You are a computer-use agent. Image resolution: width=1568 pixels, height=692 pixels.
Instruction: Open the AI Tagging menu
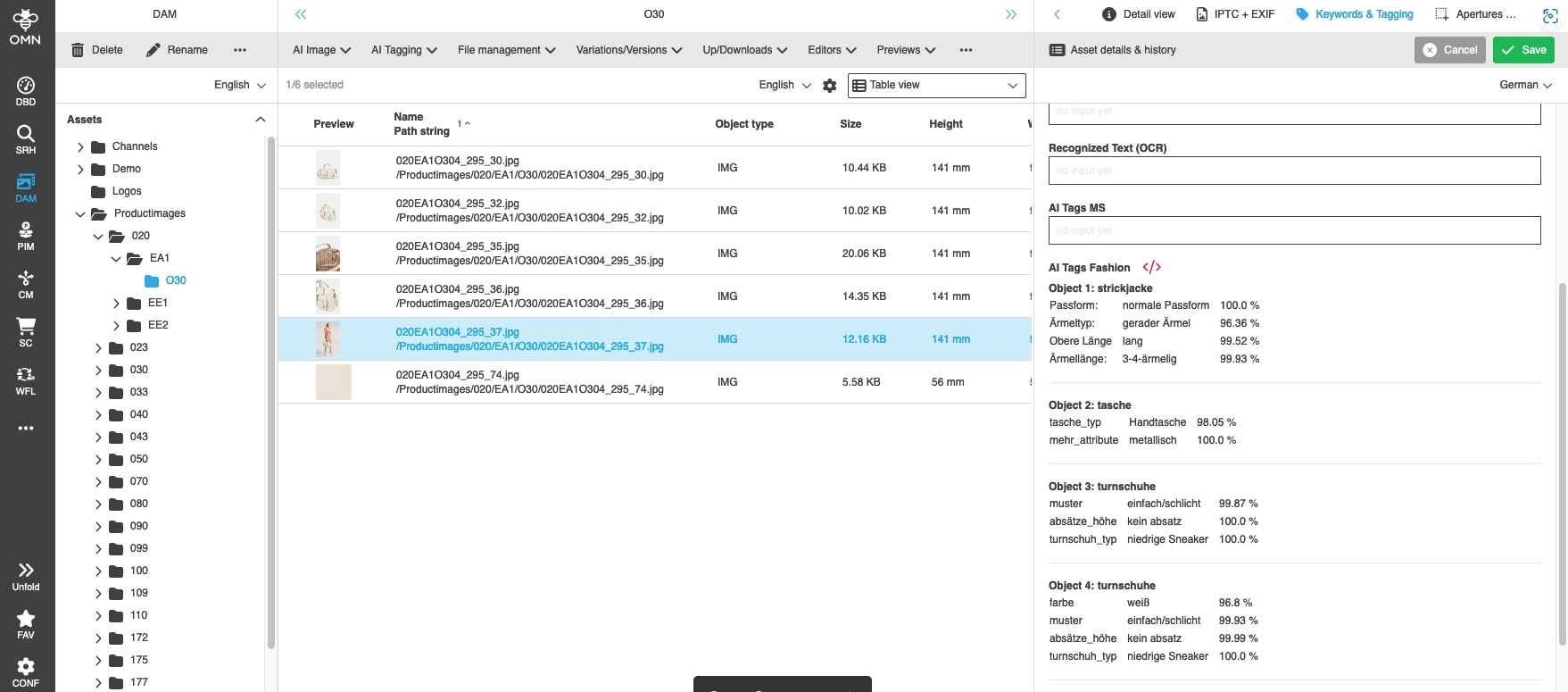pyautogui.click(x=403, y=50)
